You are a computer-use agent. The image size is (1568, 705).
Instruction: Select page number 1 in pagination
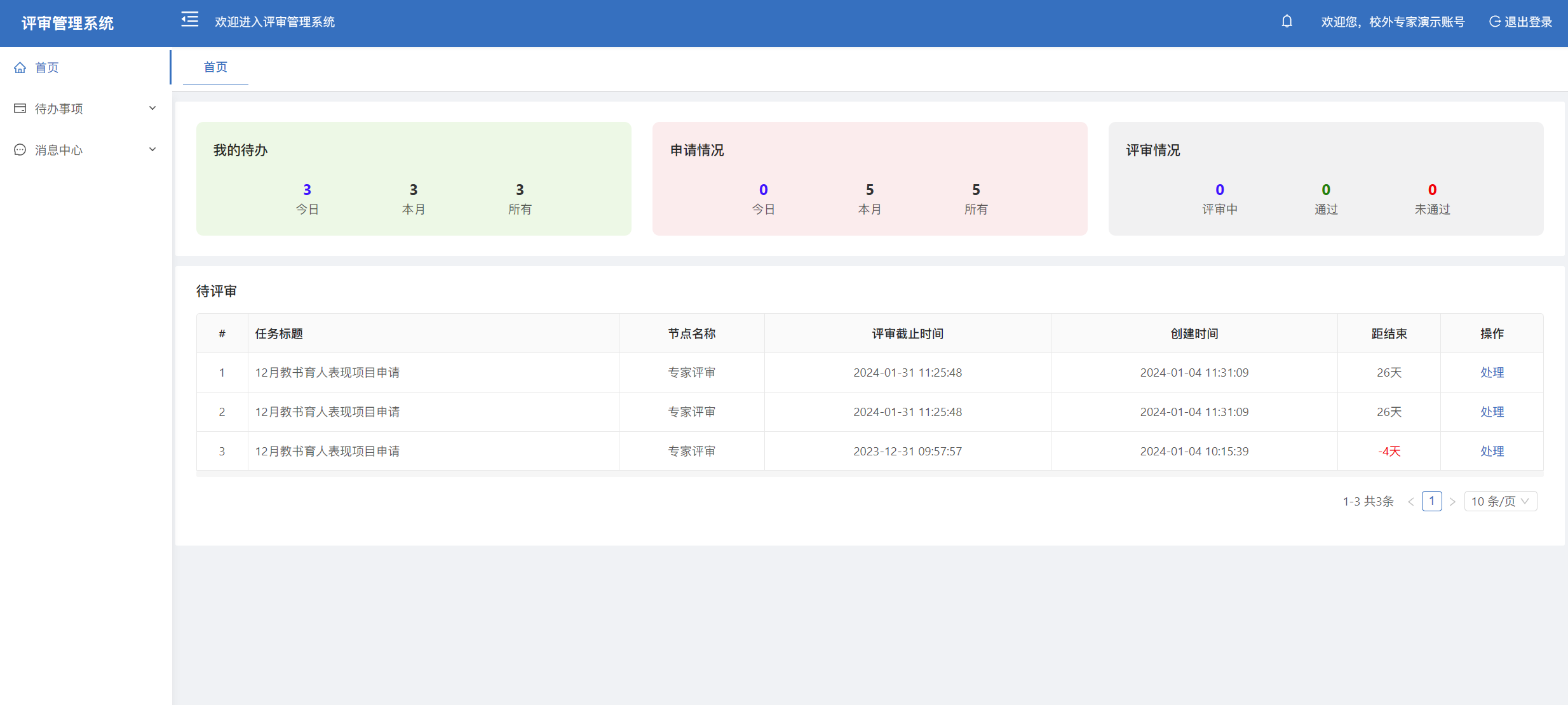click(x=1431, y=501)
